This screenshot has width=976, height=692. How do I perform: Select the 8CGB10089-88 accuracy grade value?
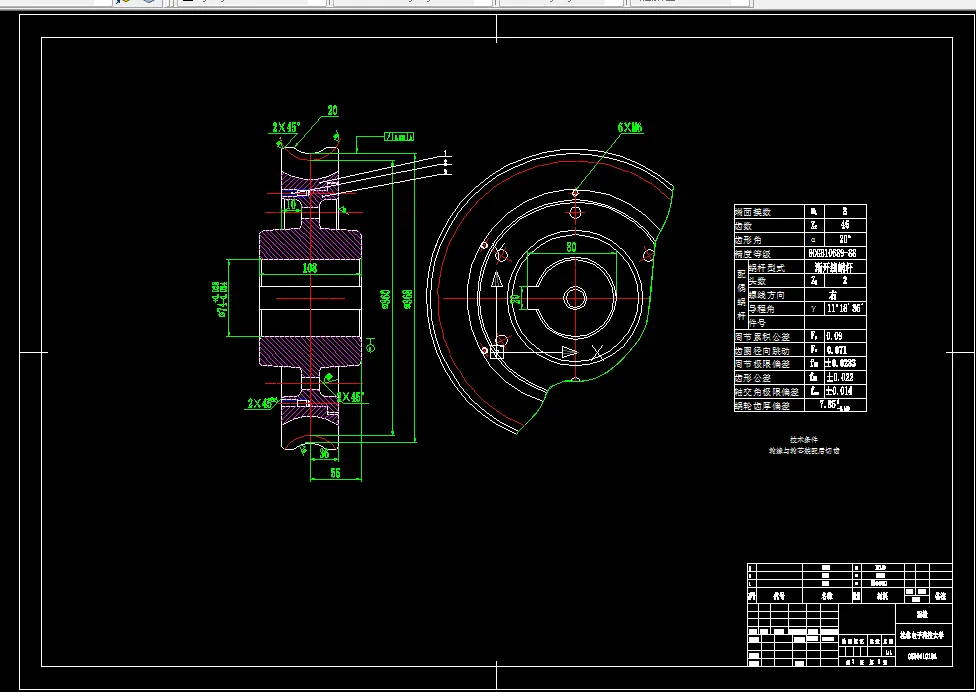pyautogui.click(x=832, y=253)
